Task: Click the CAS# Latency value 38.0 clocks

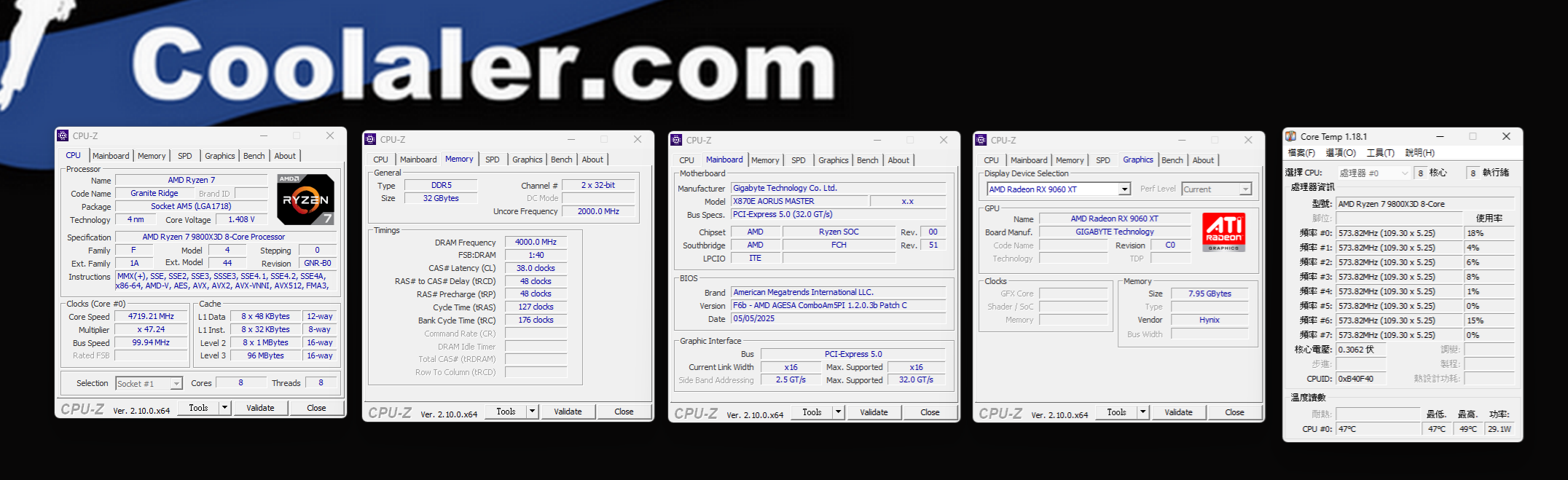Action: point(536,269)
